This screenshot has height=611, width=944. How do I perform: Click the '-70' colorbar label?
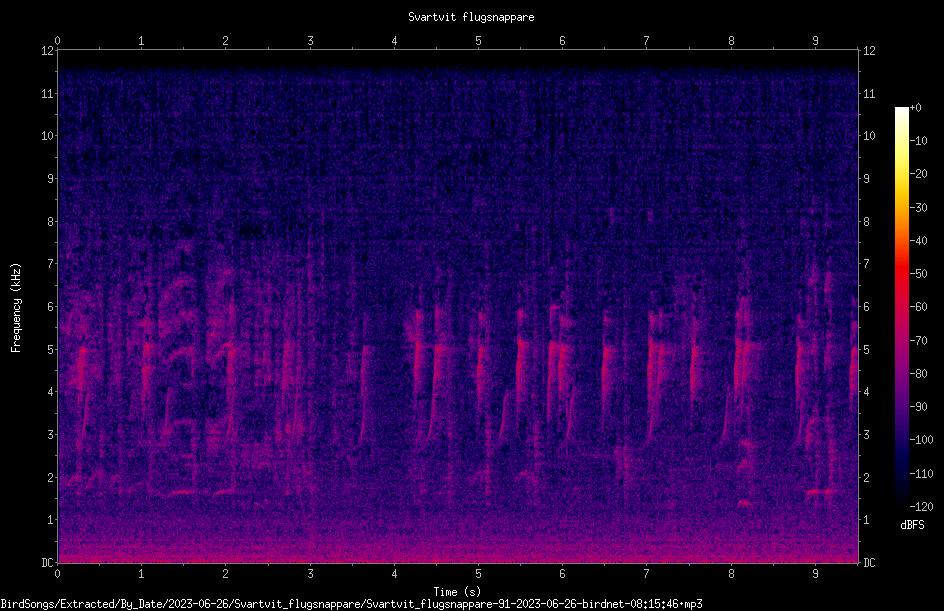coord(919,341)
